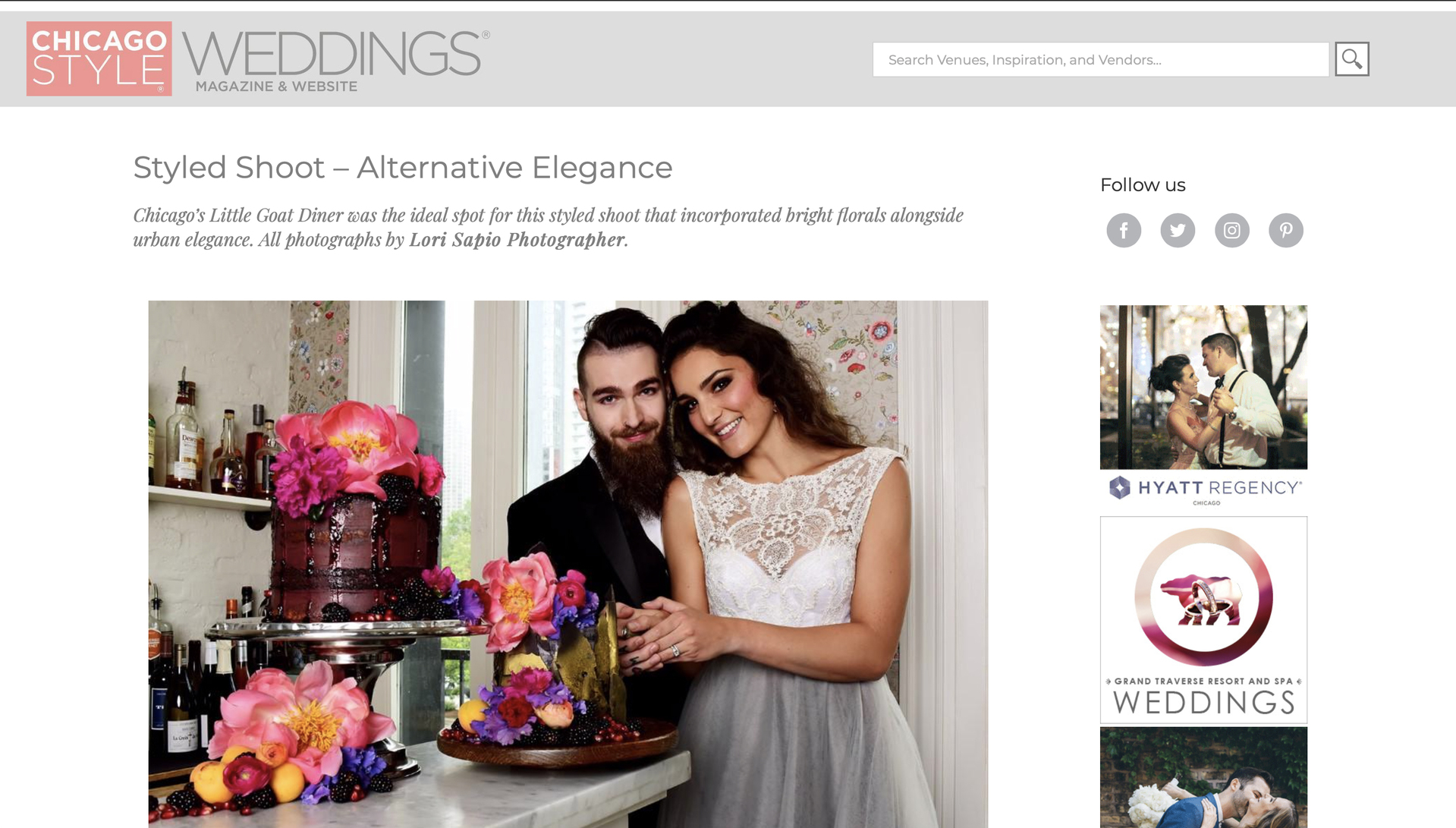The width and height of the screenshot is (1456, 828).
Task: Open the Hyatt Regency Chicago ad
Action: point(1203,408)
